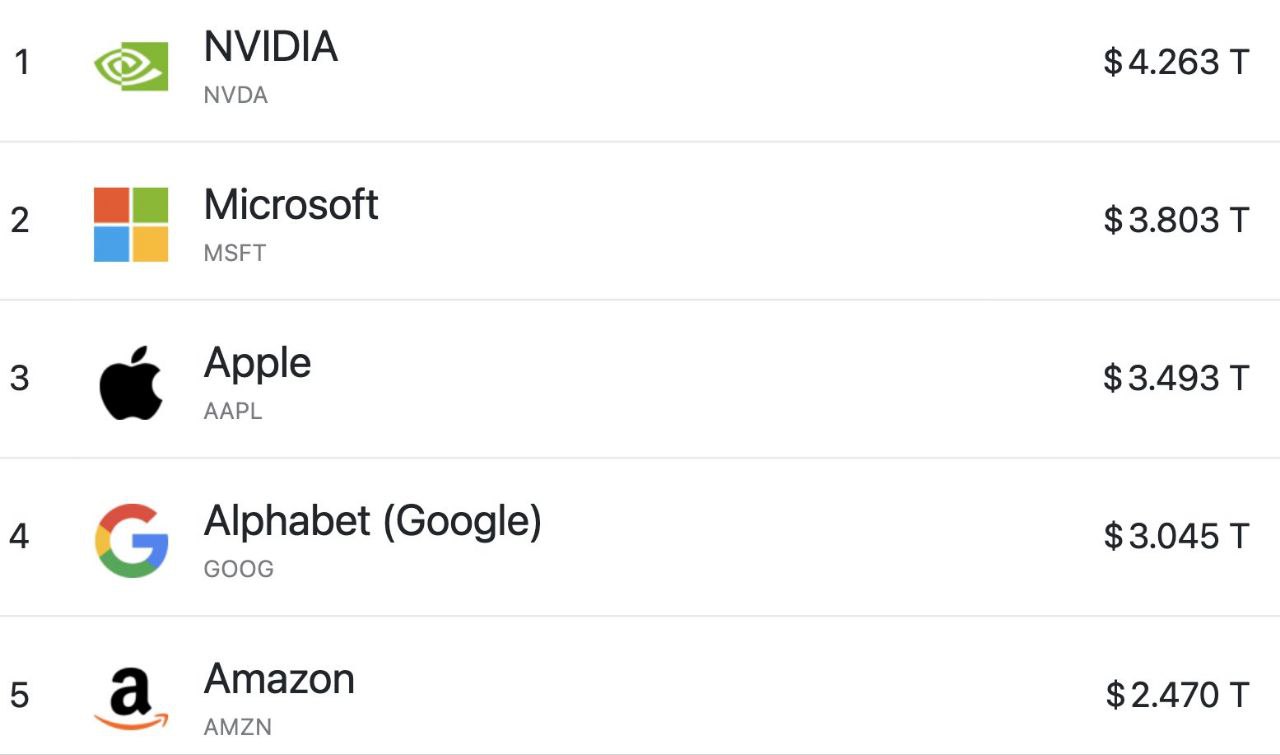
Task: Click Microsoft's $3.803 T market cap
Action: 1176,220
